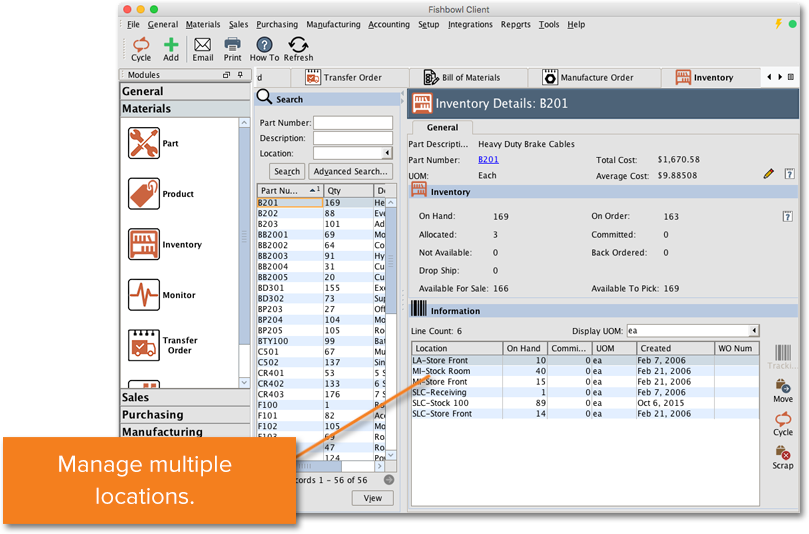
Task: Open the How To help icon
Action: point(264,50)
